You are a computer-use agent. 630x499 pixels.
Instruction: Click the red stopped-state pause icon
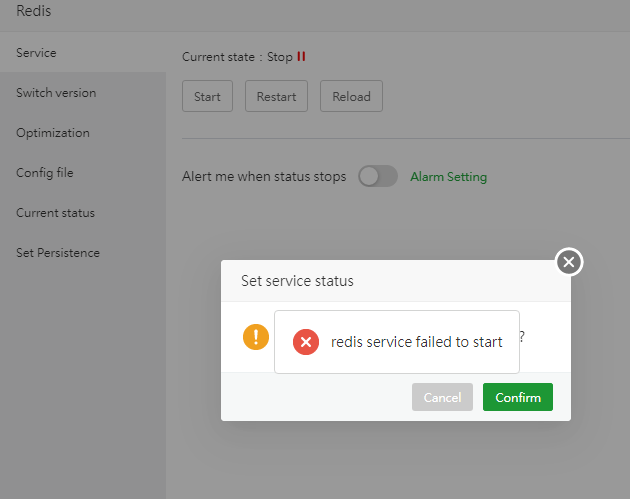pos(301,57)
